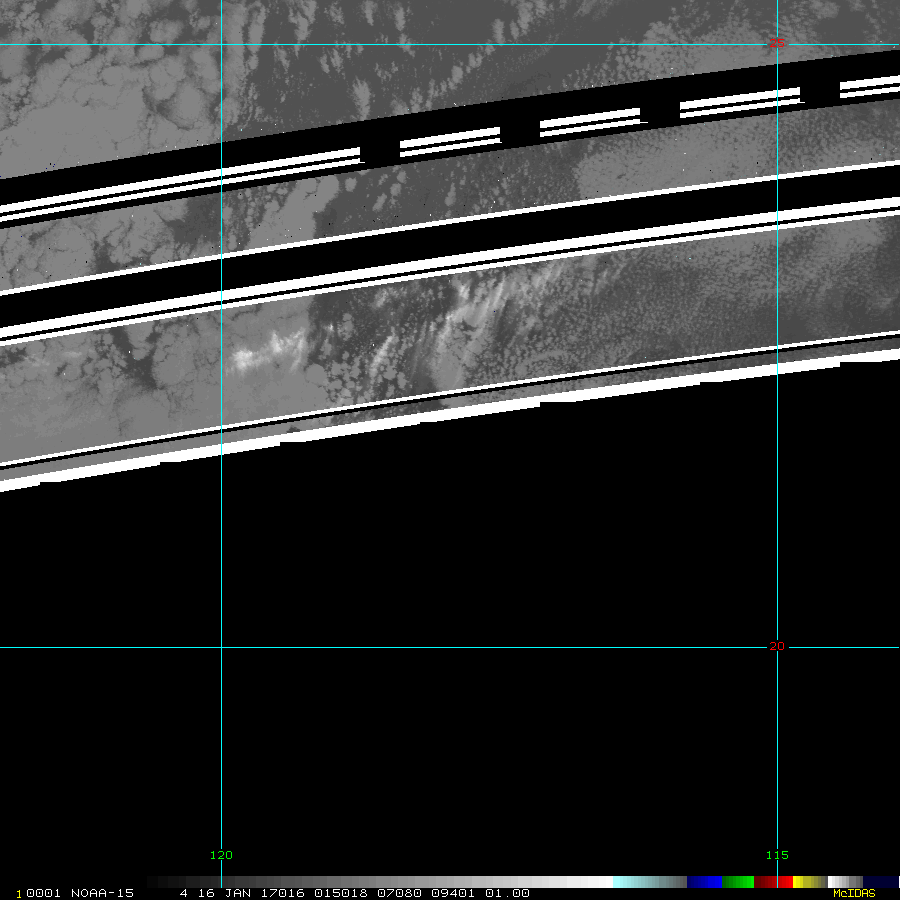Click the cyan segment of the color bar
The width and height of the screenshot is (900, 900).
point(640,882)
